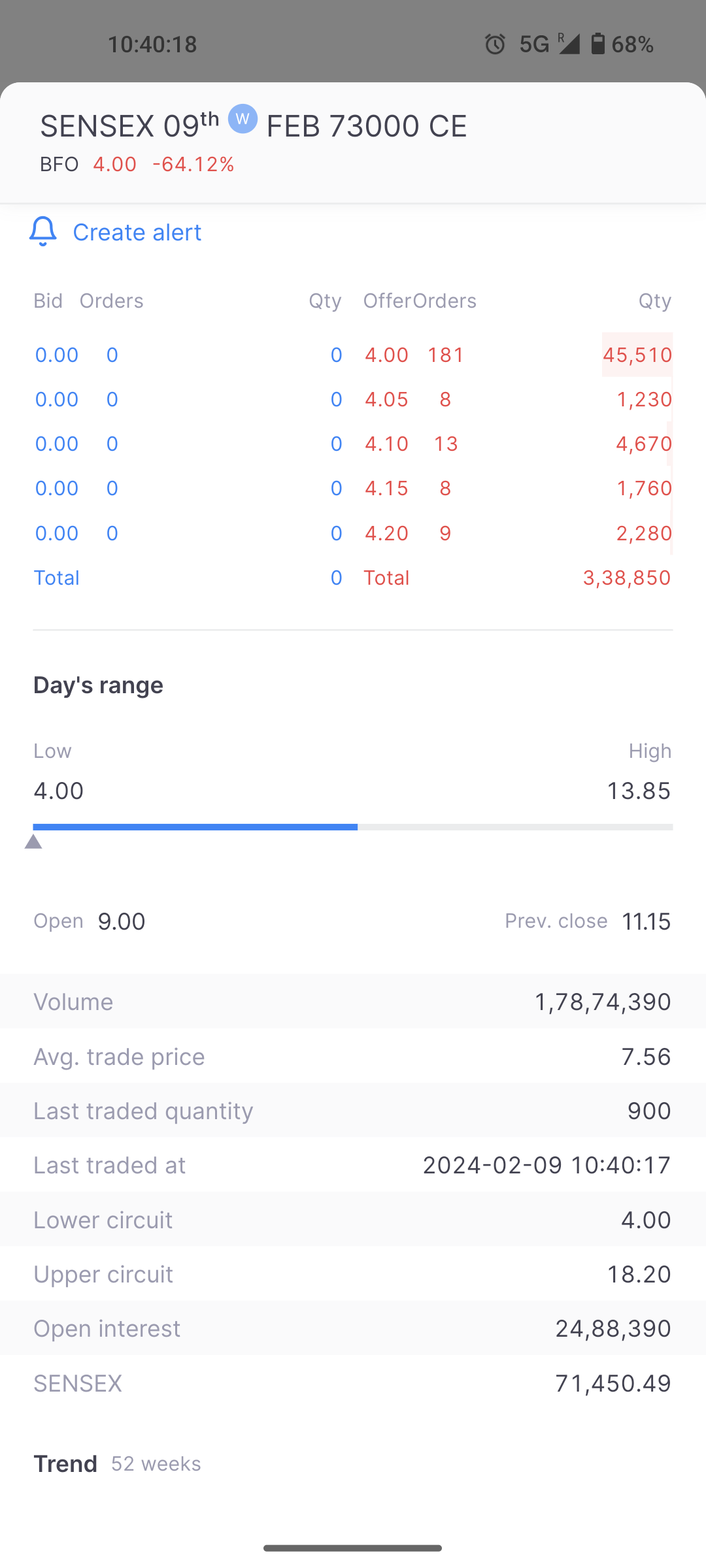
Task: Tap the day's low value 4.00
Action: (59, 791)
